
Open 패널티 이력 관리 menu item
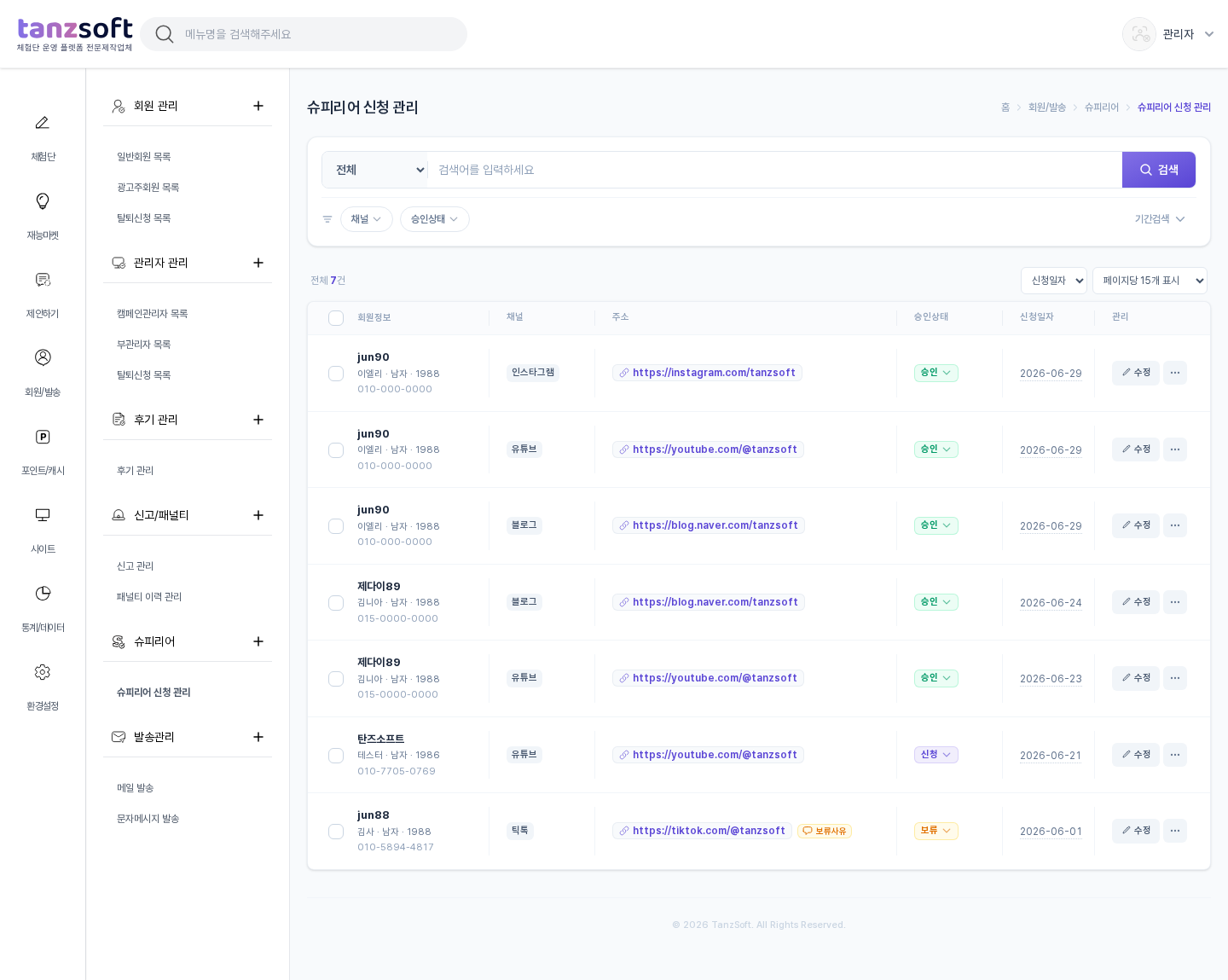tap(149, 597)
